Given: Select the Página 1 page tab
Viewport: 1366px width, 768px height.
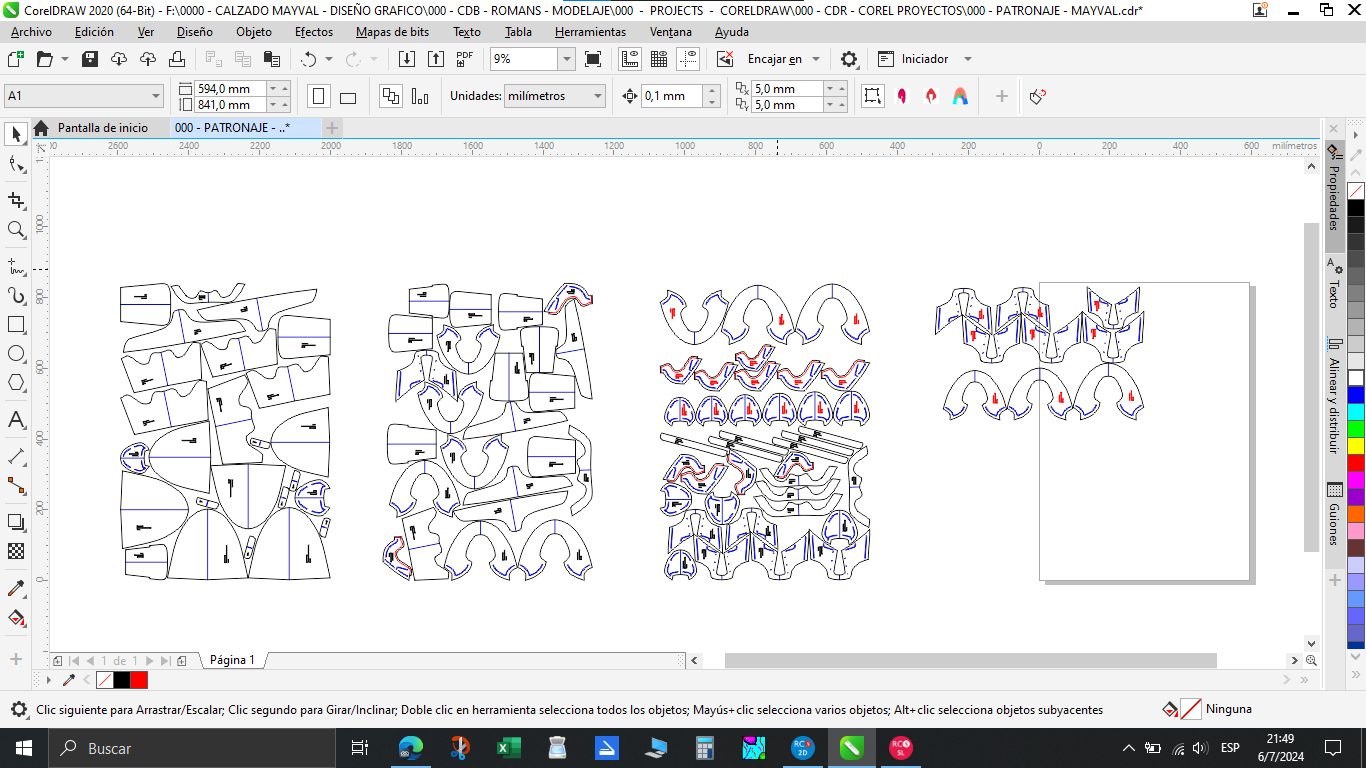Looking at the screenshot, I should (x=232, y=660).
